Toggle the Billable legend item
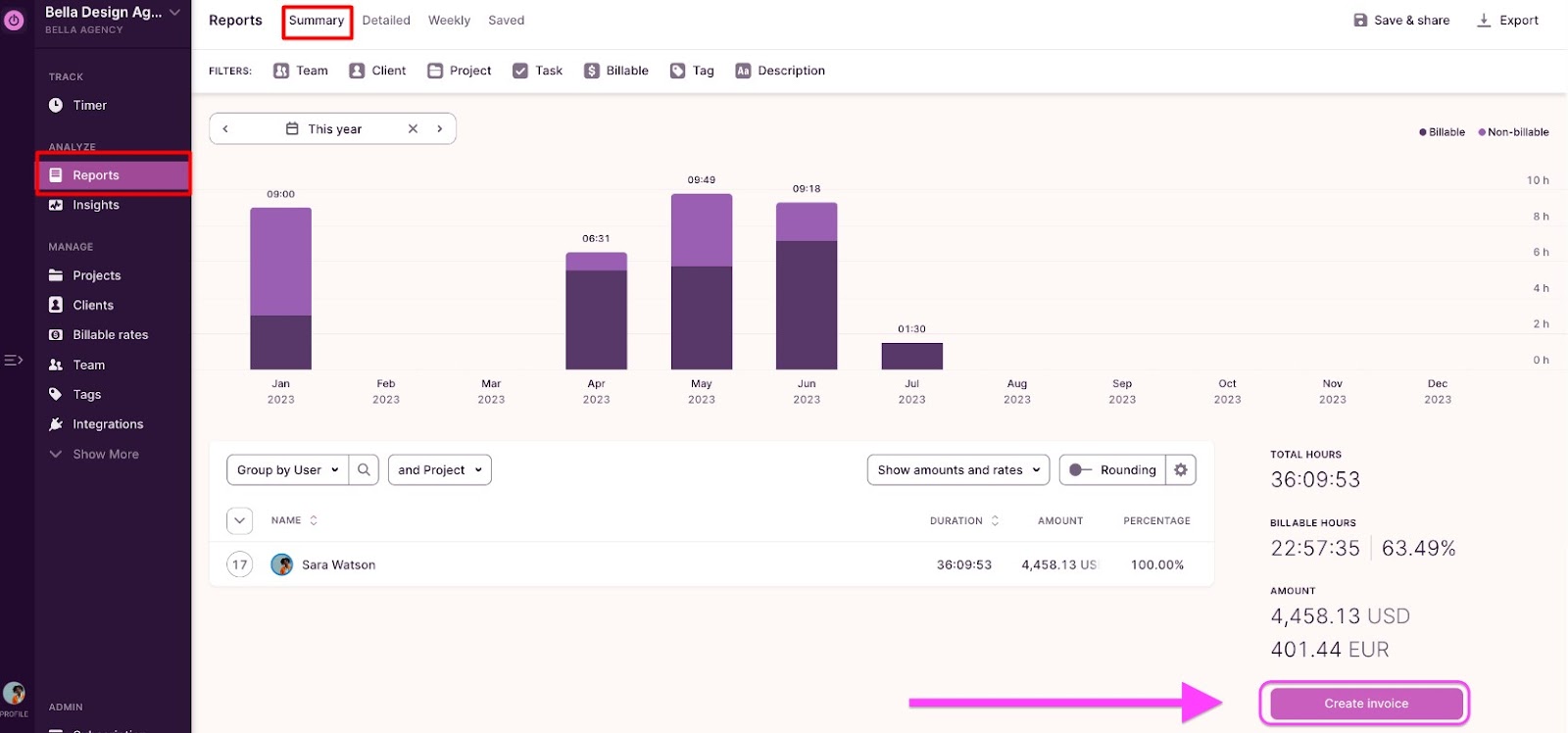The height and width of the screenshot is (733, 1568). pyautogui.click(x=1442, y=132)
